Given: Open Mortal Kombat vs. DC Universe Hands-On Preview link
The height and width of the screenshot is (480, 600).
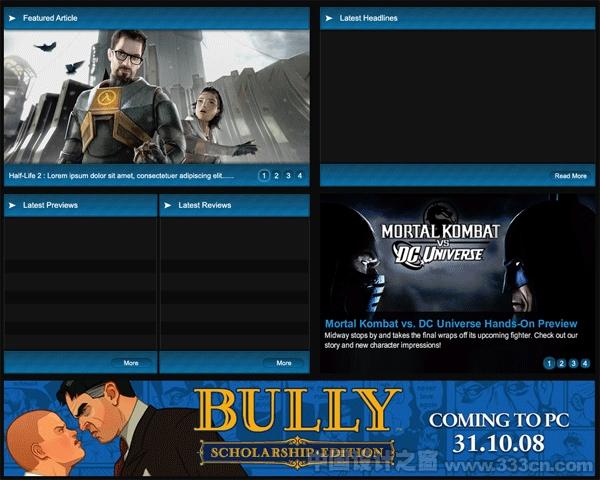Looking at the screenshot, I should point(451,324).
